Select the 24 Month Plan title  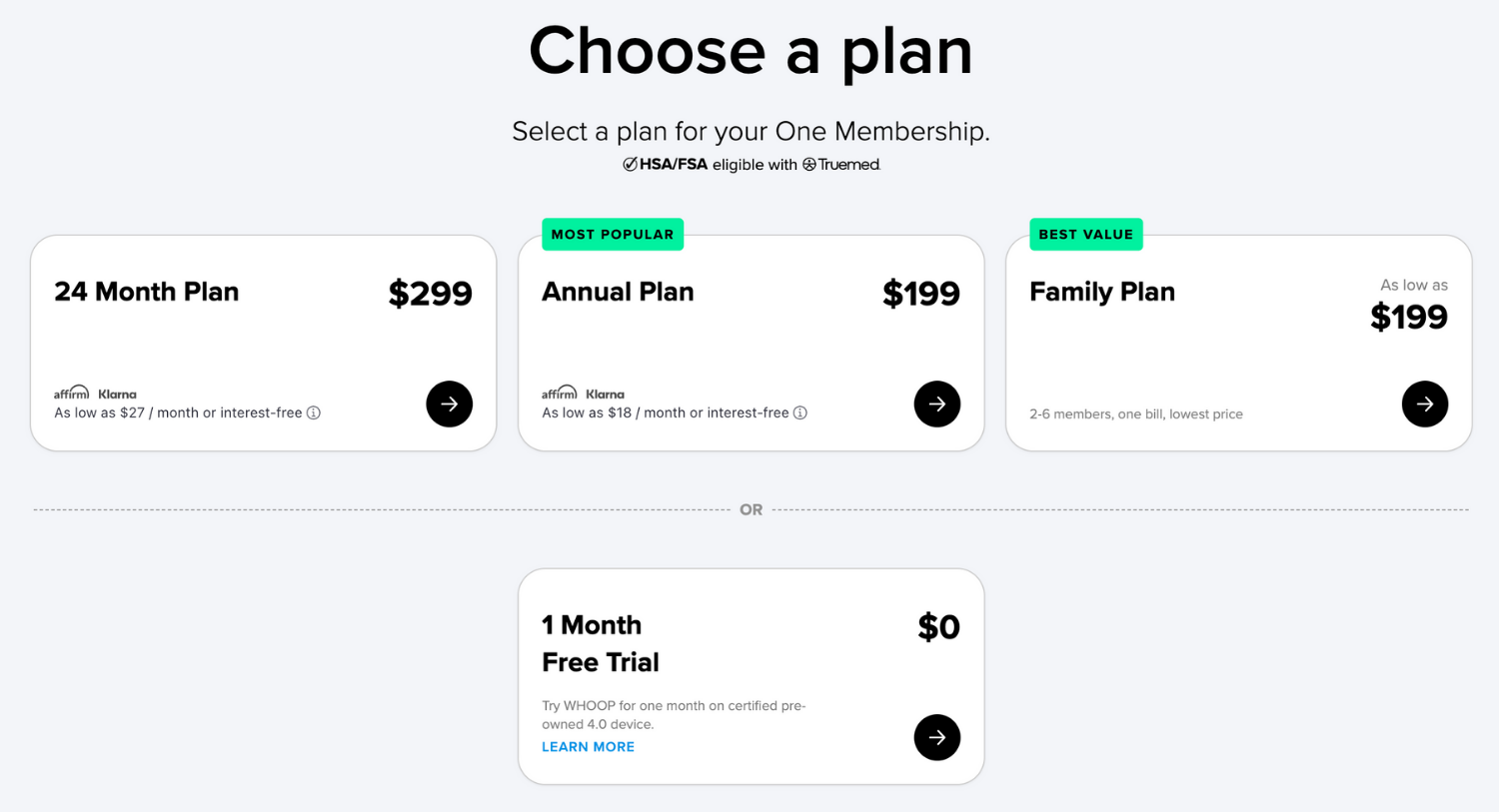coord(147,292)
